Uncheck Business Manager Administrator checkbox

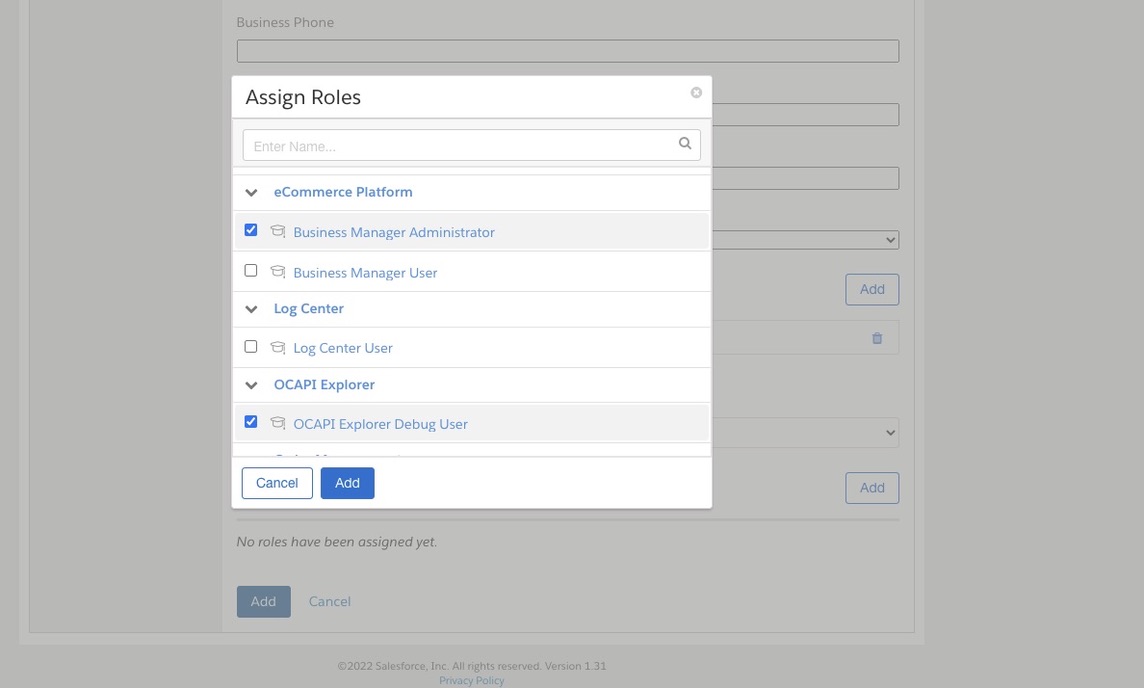point(251,230)
